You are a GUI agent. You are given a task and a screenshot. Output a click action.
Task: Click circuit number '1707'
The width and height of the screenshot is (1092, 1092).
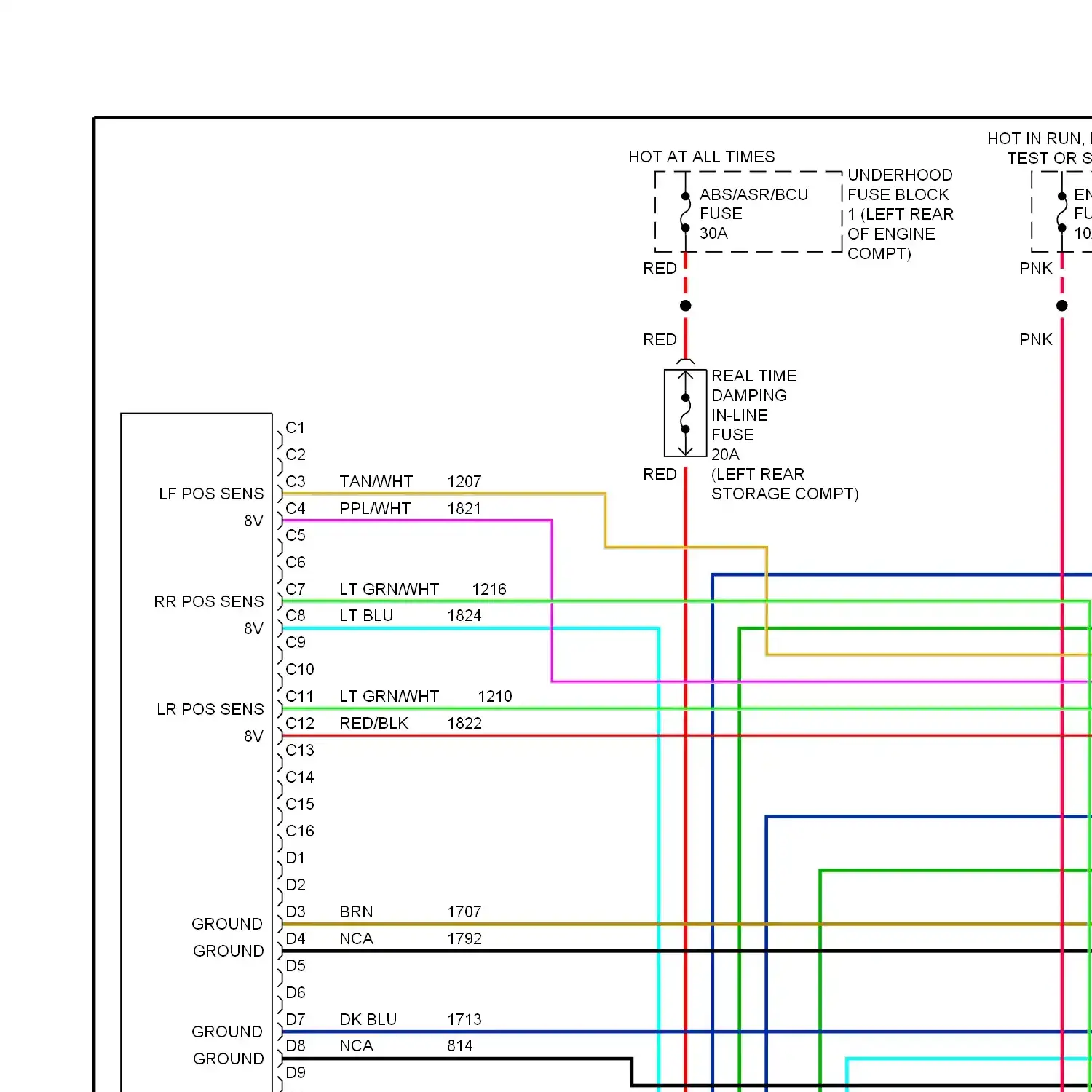pos(464,912)
